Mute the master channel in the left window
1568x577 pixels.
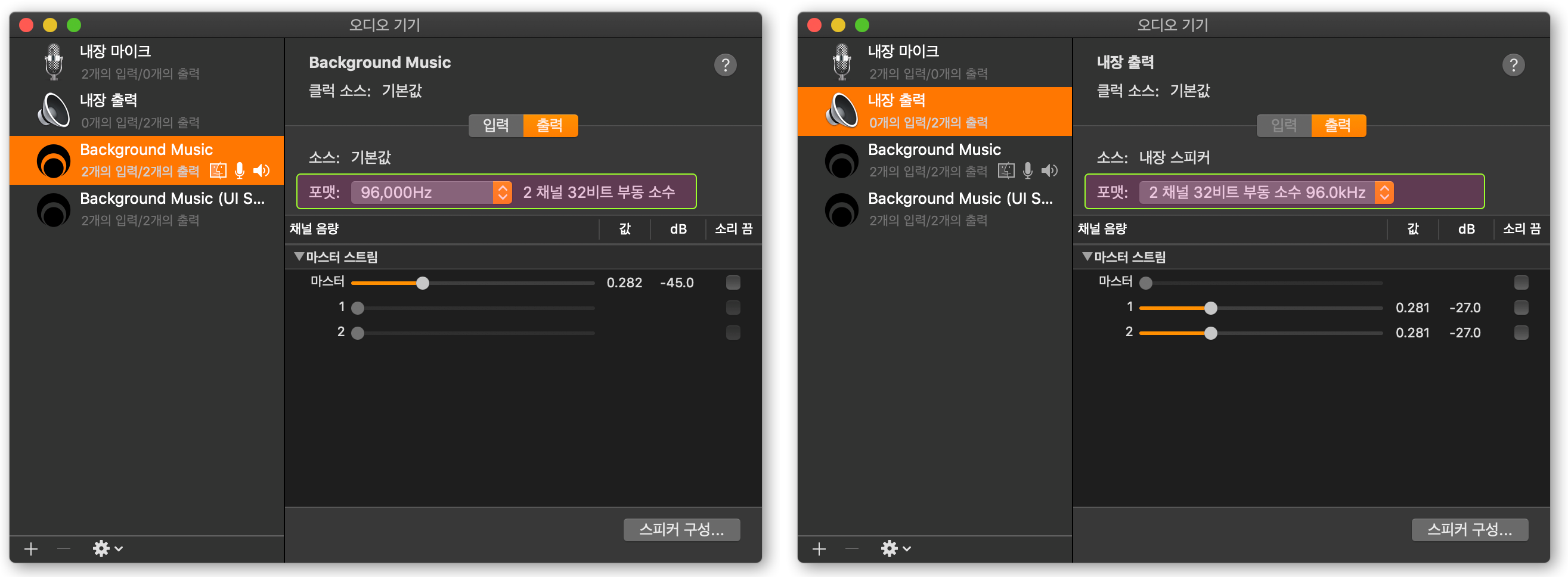[733, 283]
